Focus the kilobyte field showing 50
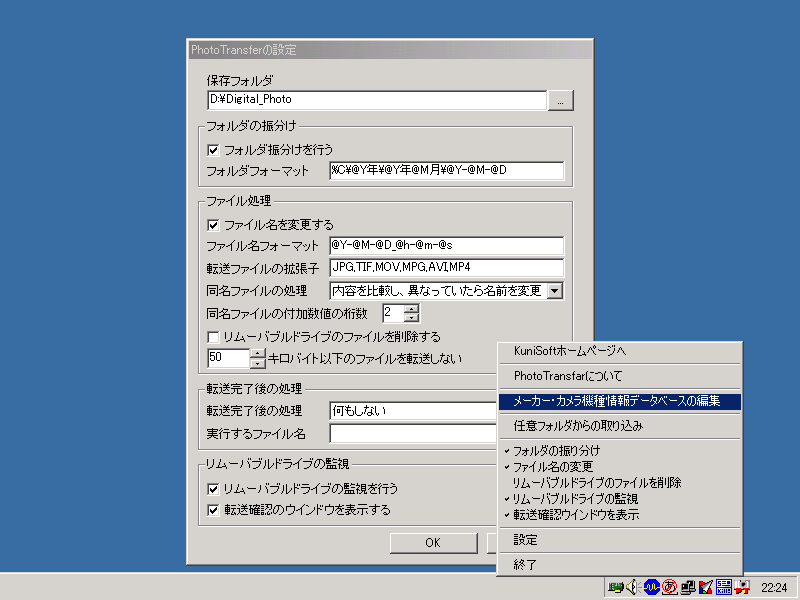 229,358
